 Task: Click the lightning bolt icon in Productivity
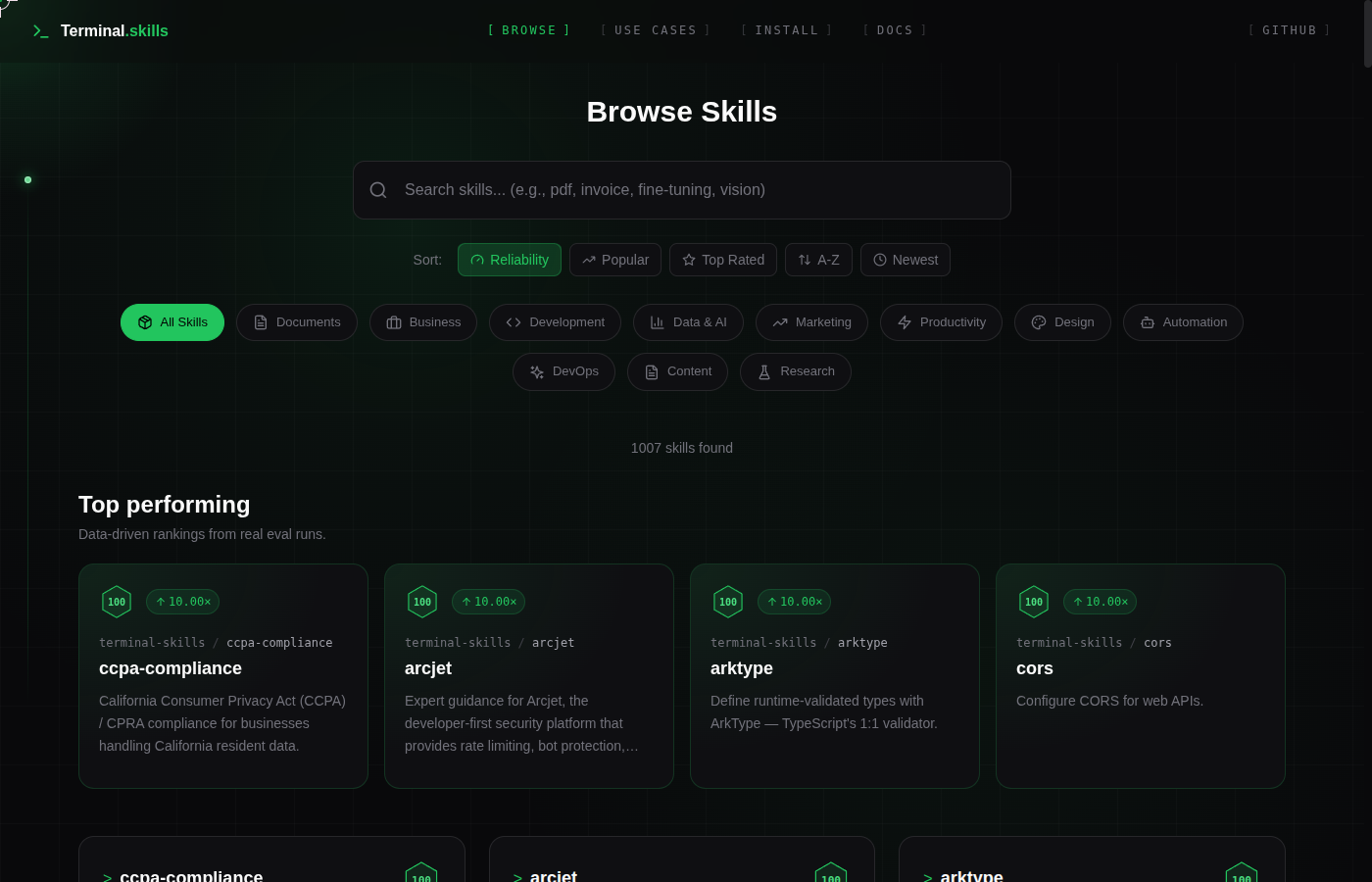point(905,322)
